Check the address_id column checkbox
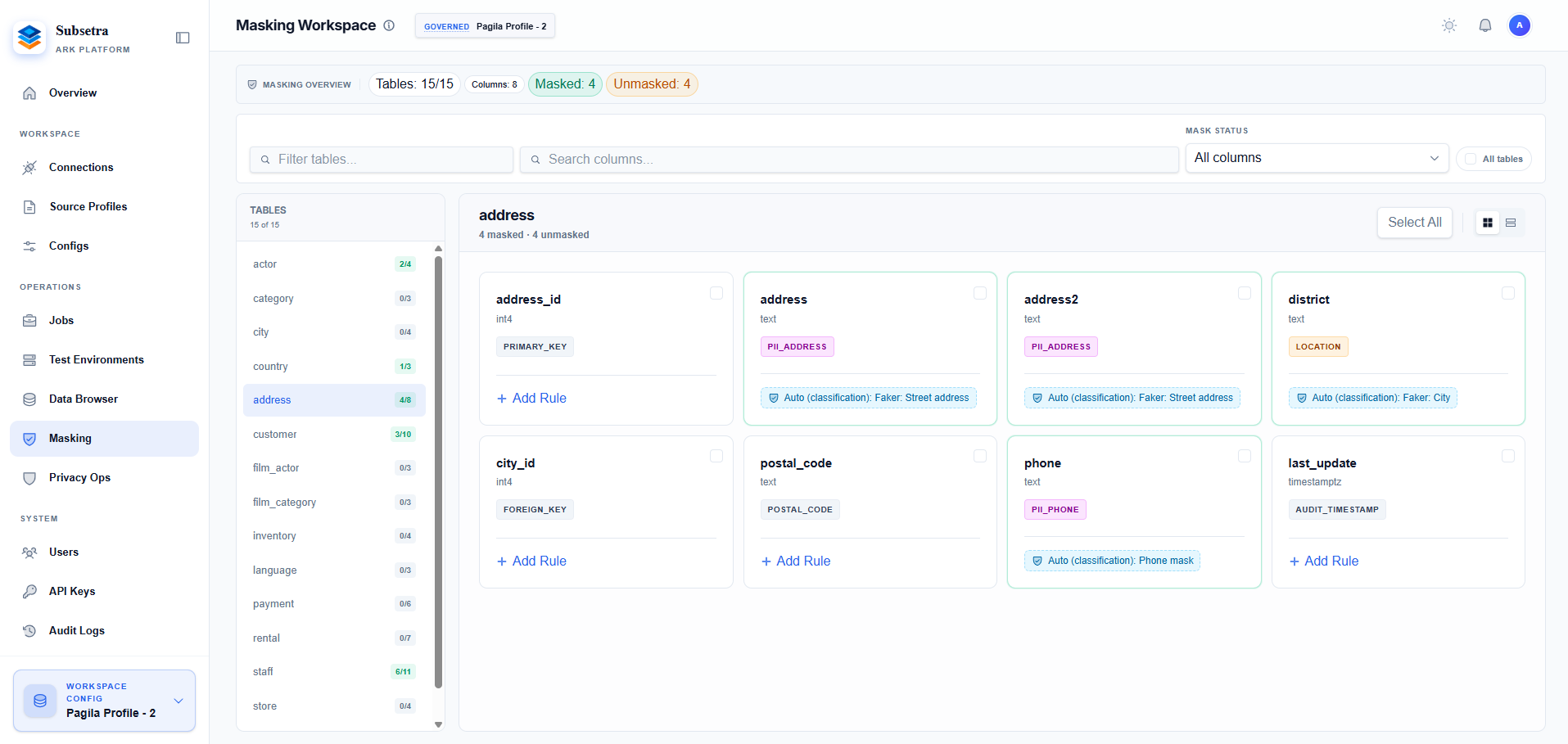The image size is (1568, 744). tap(716, 293)
